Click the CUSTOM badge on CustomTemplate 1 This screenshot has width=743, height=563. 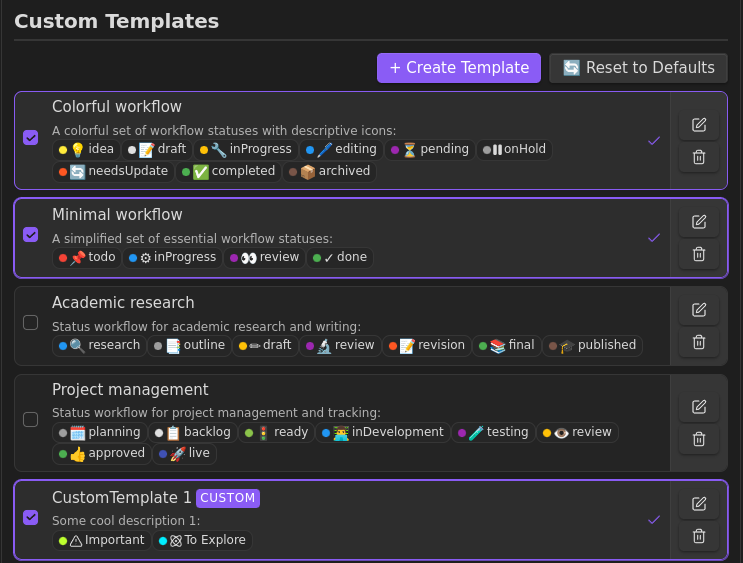228,498
